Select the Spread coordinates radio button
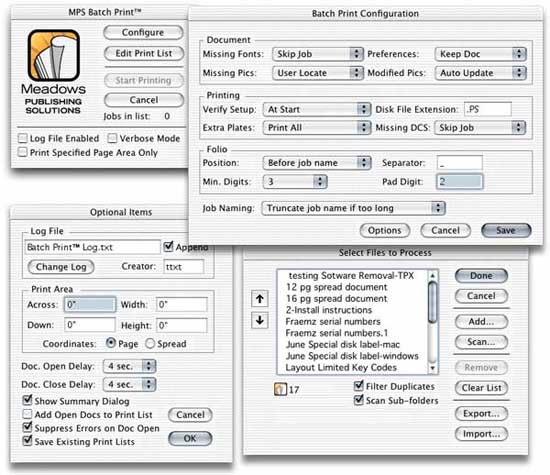This screenshot has width=550, height=475. (150, 343)
